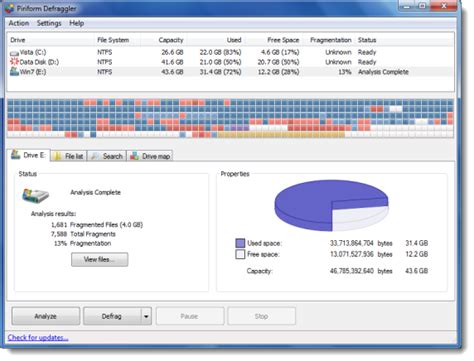
Task: Click the 'Analysis results:' label
Action: coord(53,214)
